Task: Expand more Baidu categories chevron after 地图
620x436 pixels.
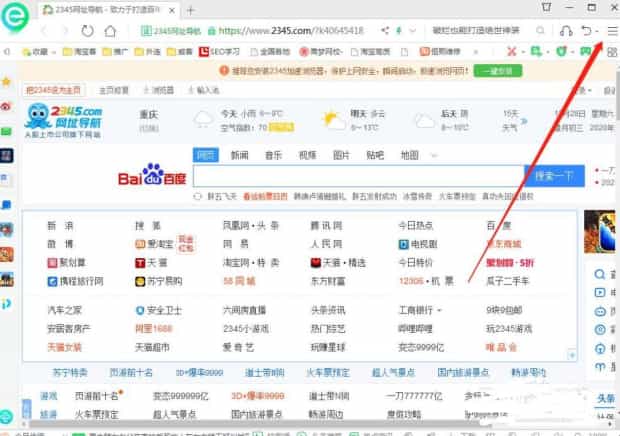Action: [434, 155]
